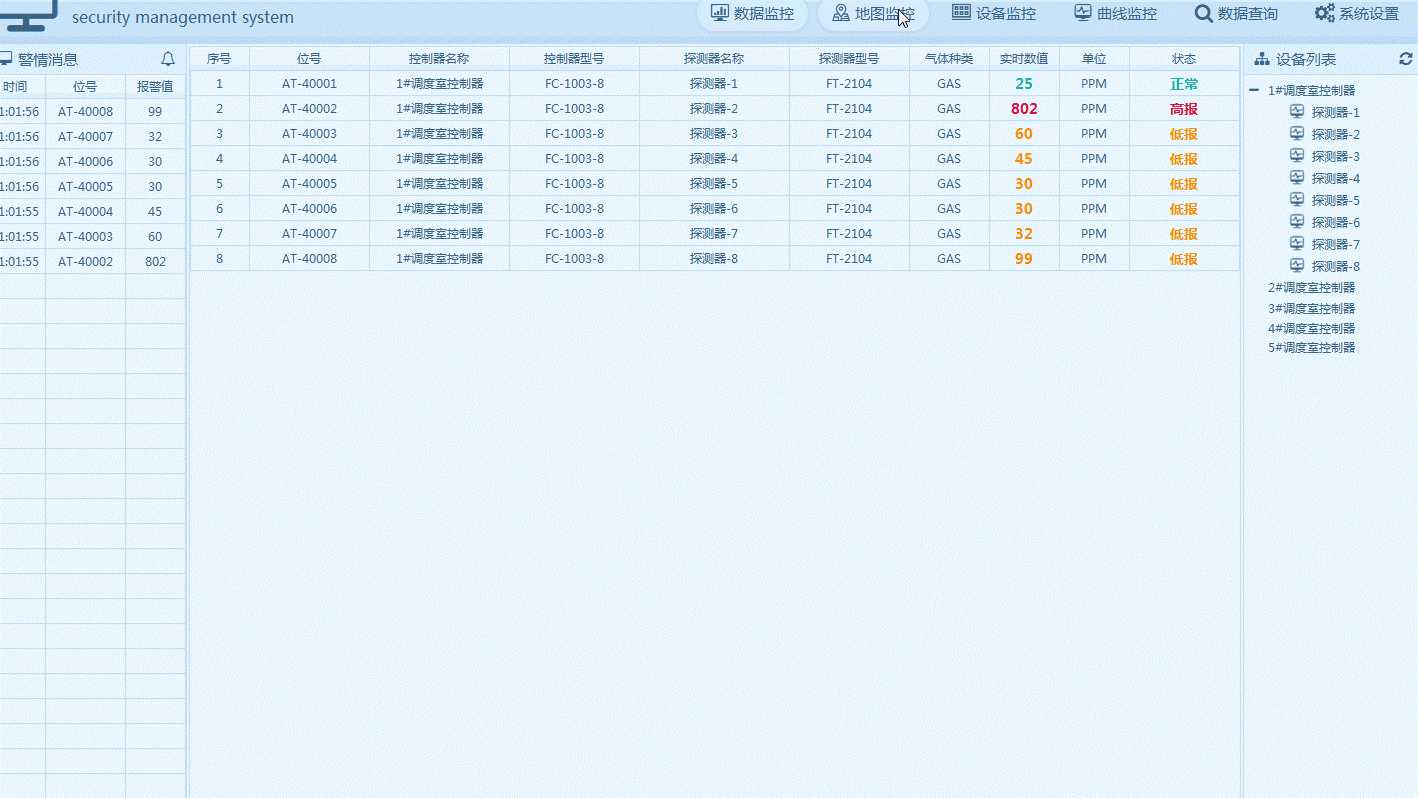Click the real-time value 802
Image resolution: width=1418 pixels, height=798 pixels.
[x=1024, y=109]
